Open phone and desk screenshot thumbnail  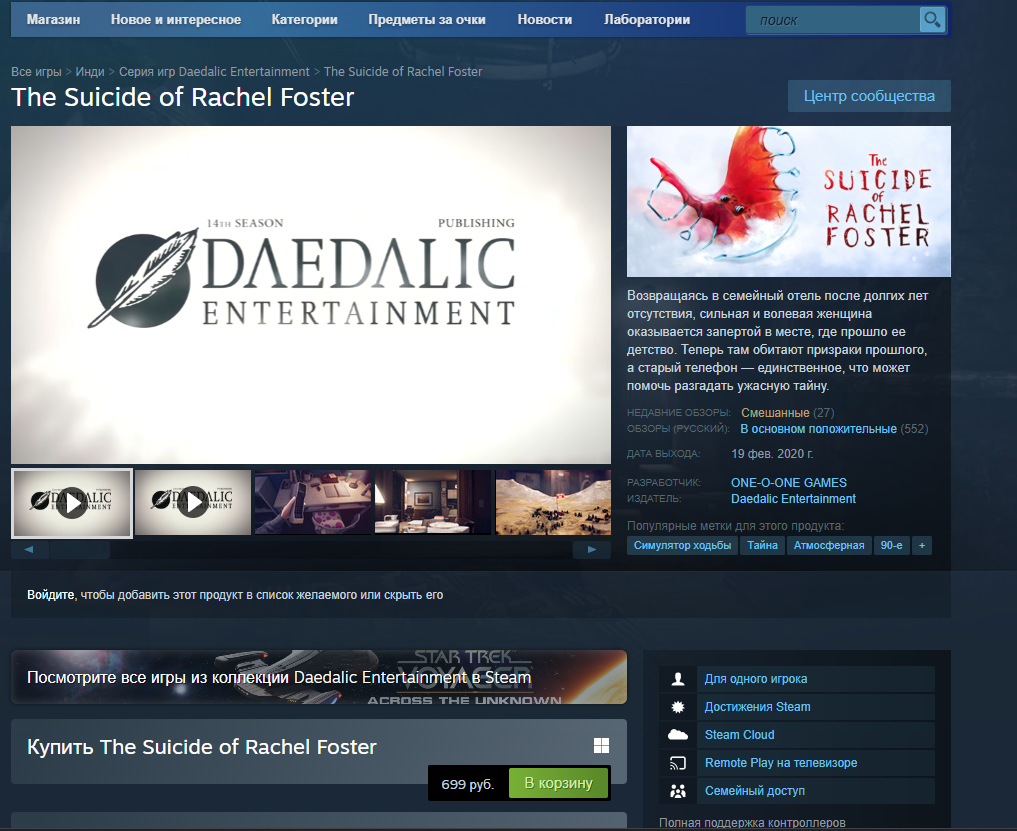(x=313, y=503)
